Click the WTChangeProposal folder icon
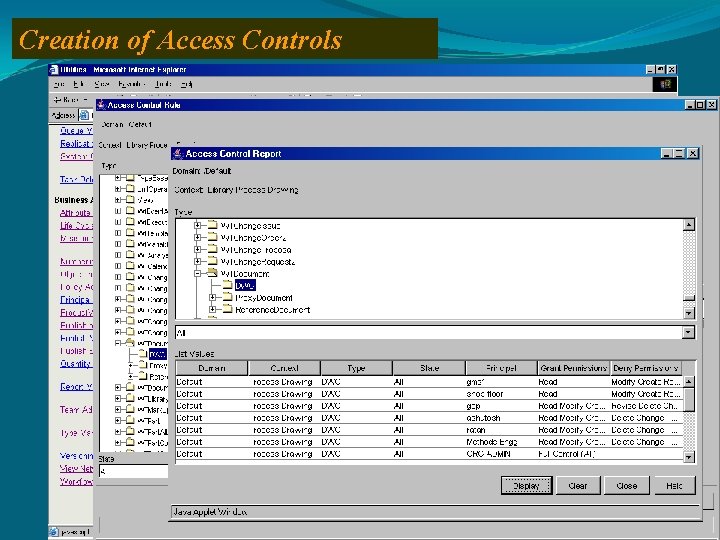 (212, 249)
